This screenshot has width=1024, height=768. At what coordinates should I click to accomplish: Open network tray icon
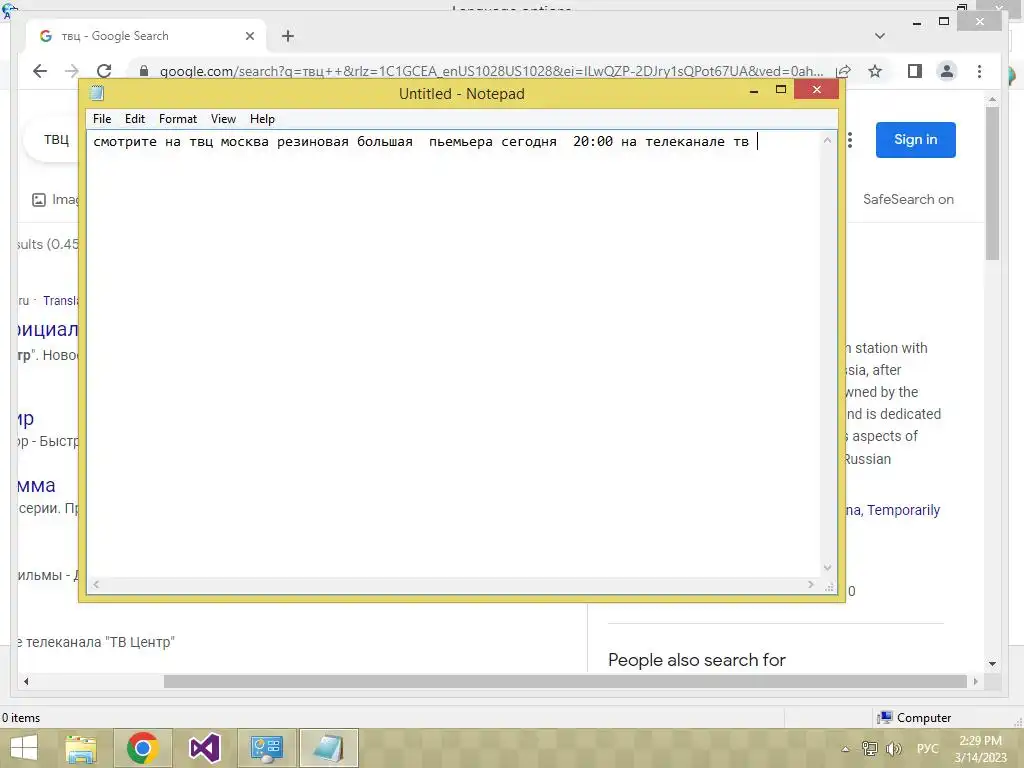coord(869,748)
